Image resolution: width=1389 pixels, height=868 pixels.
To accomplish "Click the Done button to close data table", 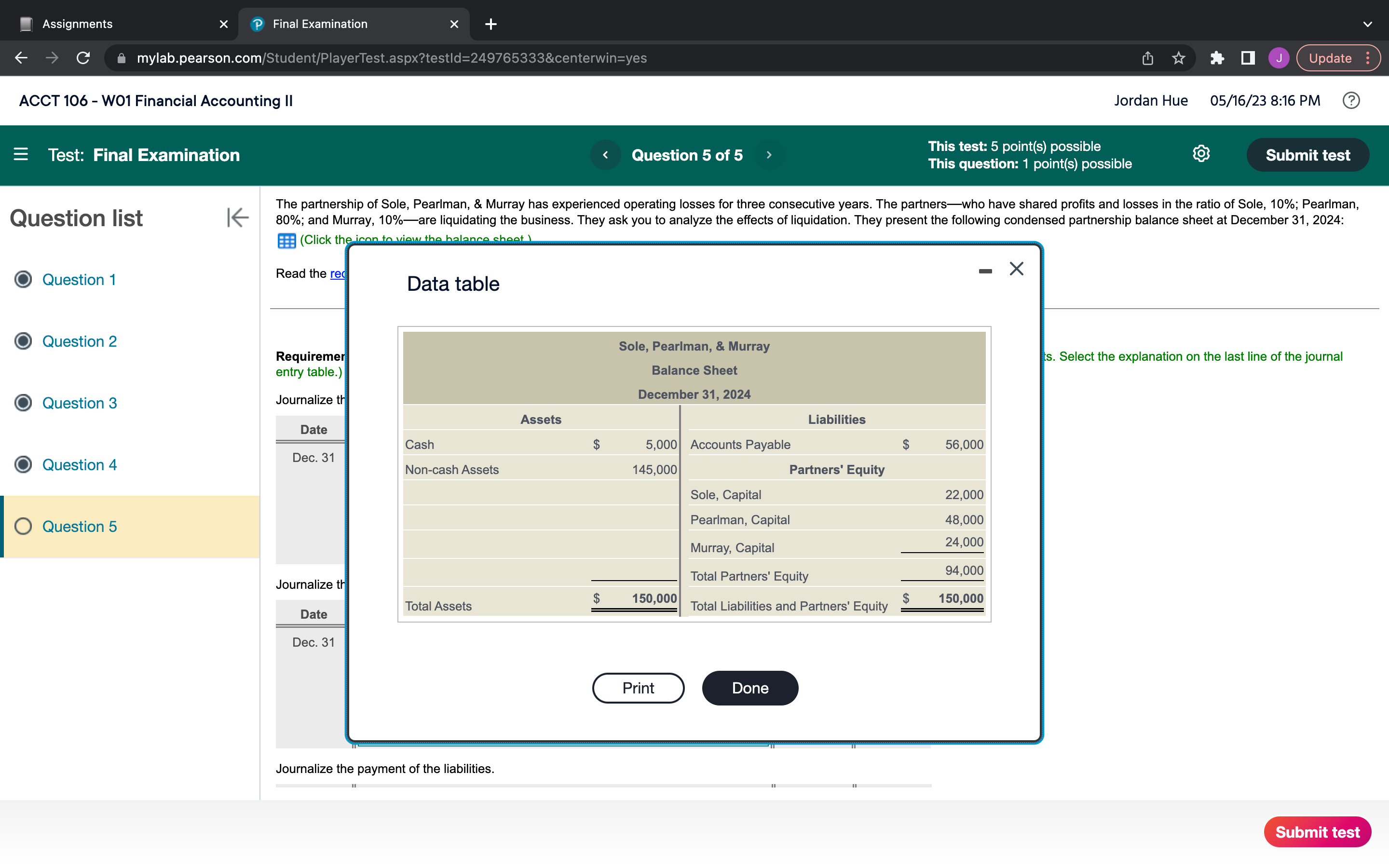I will [x=750, y=687].
